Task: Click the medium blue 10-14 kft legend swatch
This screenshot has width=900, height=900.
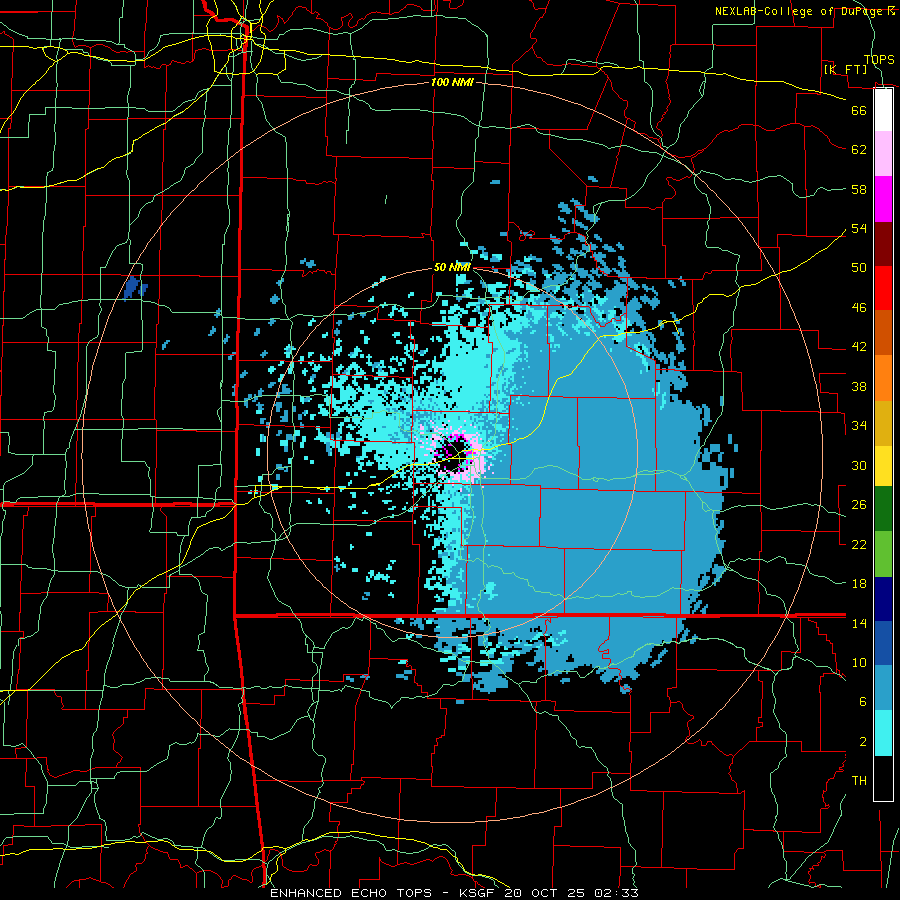Action: click(x=883, y=643)
